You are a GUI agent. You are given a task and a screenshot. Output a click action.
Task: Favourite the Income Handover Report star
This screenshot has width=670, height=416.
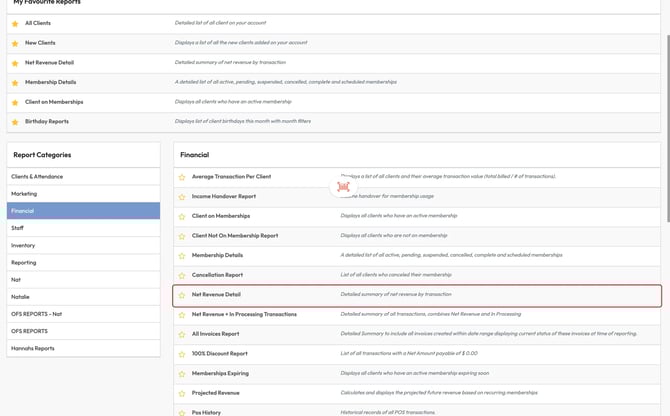point(182,197)
